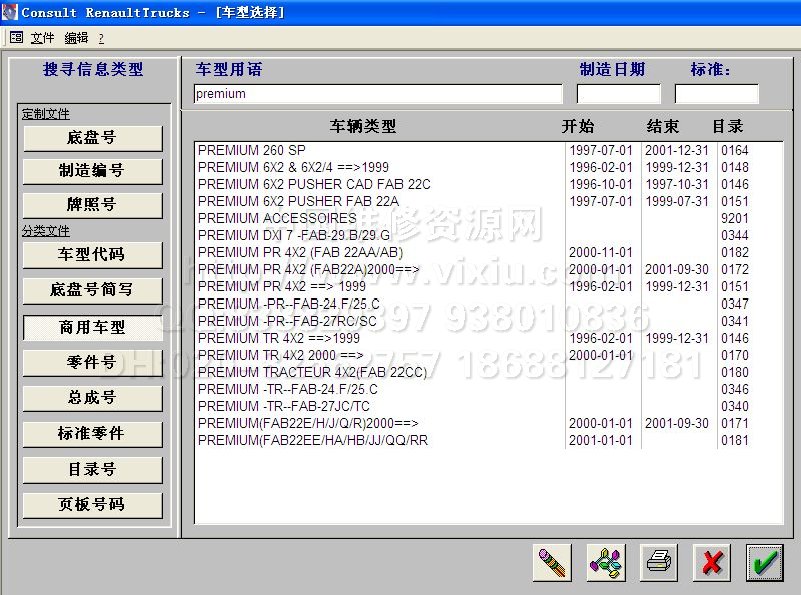Click the network diagram icon button

[605, 562]
